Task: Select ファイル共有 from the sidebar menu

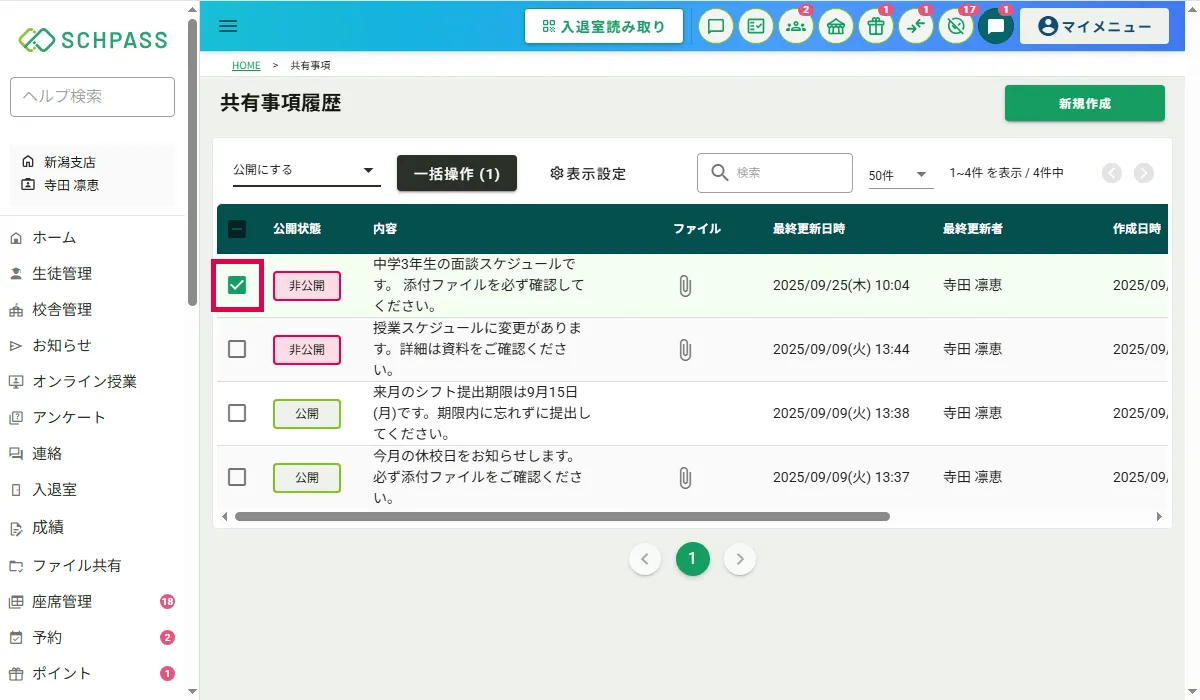Action: (x=77, y=566)
